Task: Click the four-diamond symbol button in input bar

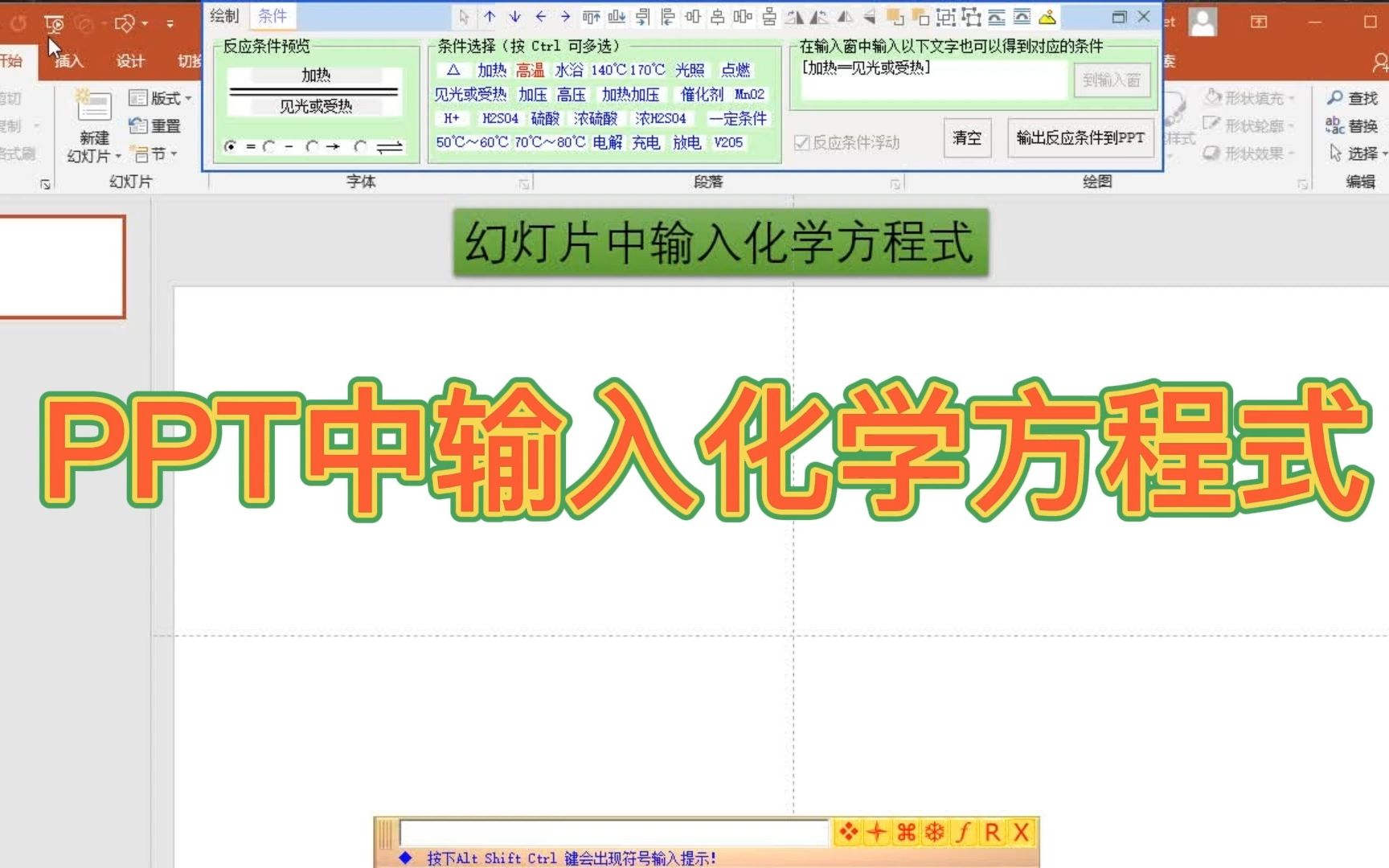Action: 848,832
